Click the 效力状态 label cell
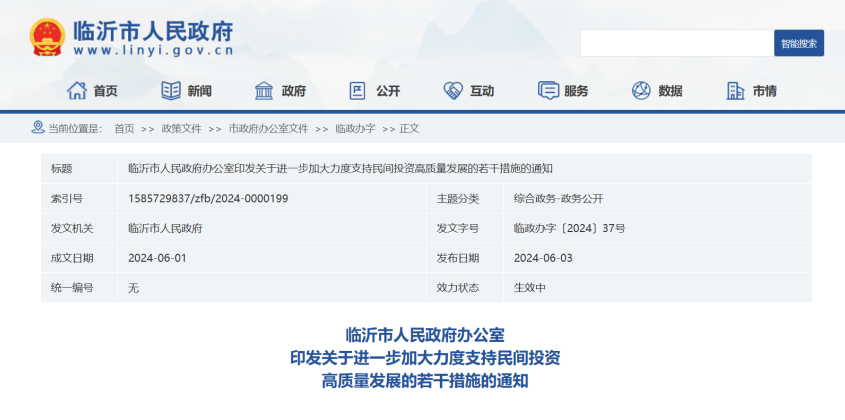This screenshot has width=845, height=420. coord(465,287)
